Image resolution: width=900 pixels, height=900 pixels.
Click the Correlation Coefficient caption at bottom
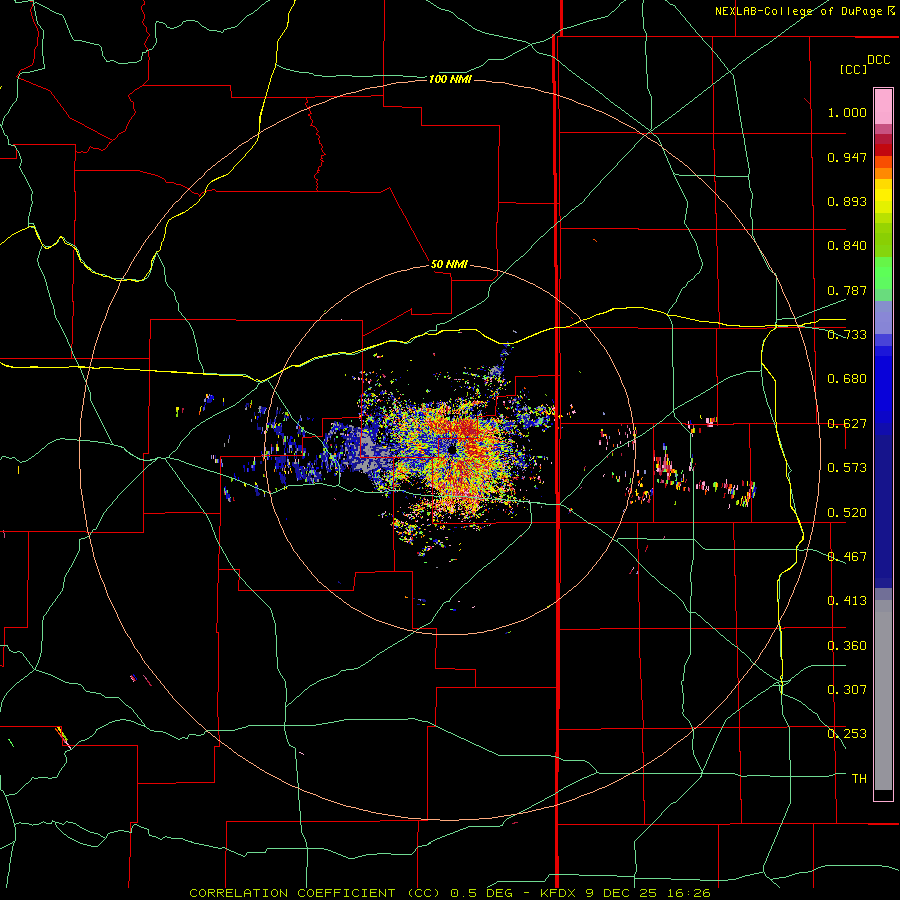(449, 893)
